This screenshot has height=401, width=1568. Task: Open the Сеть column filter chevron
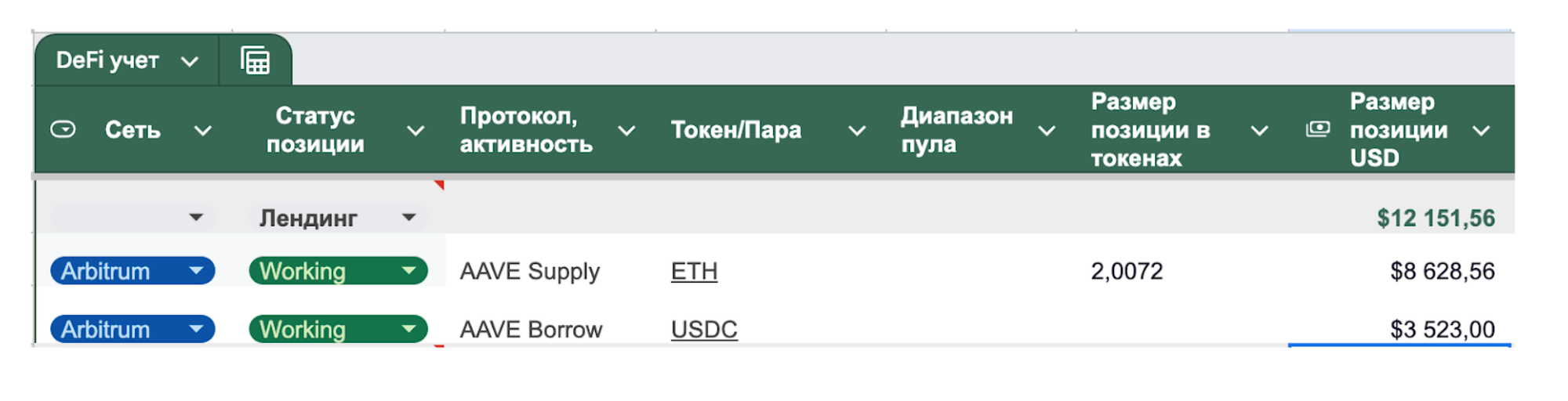pyautogui.click(x=203, y=131)
